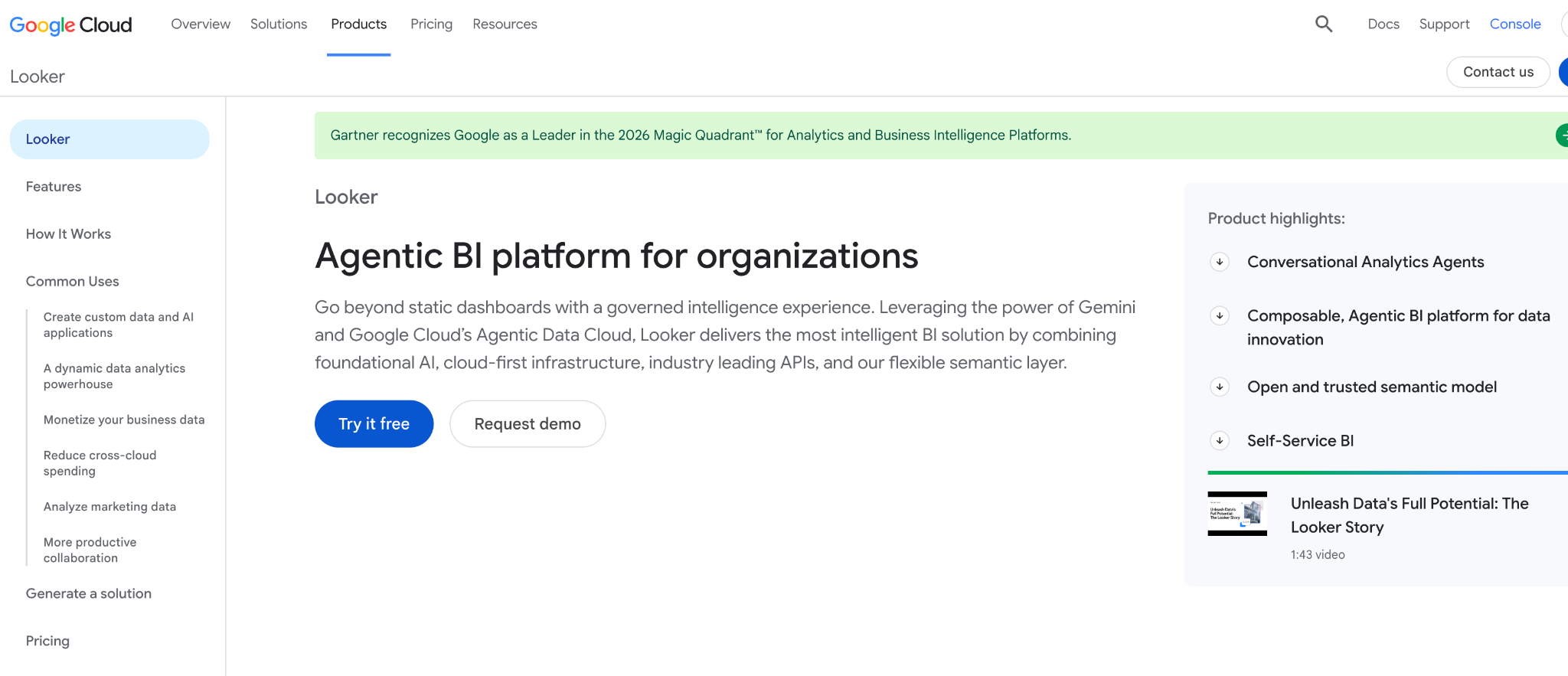Go to the Support link

point(1444,24)
